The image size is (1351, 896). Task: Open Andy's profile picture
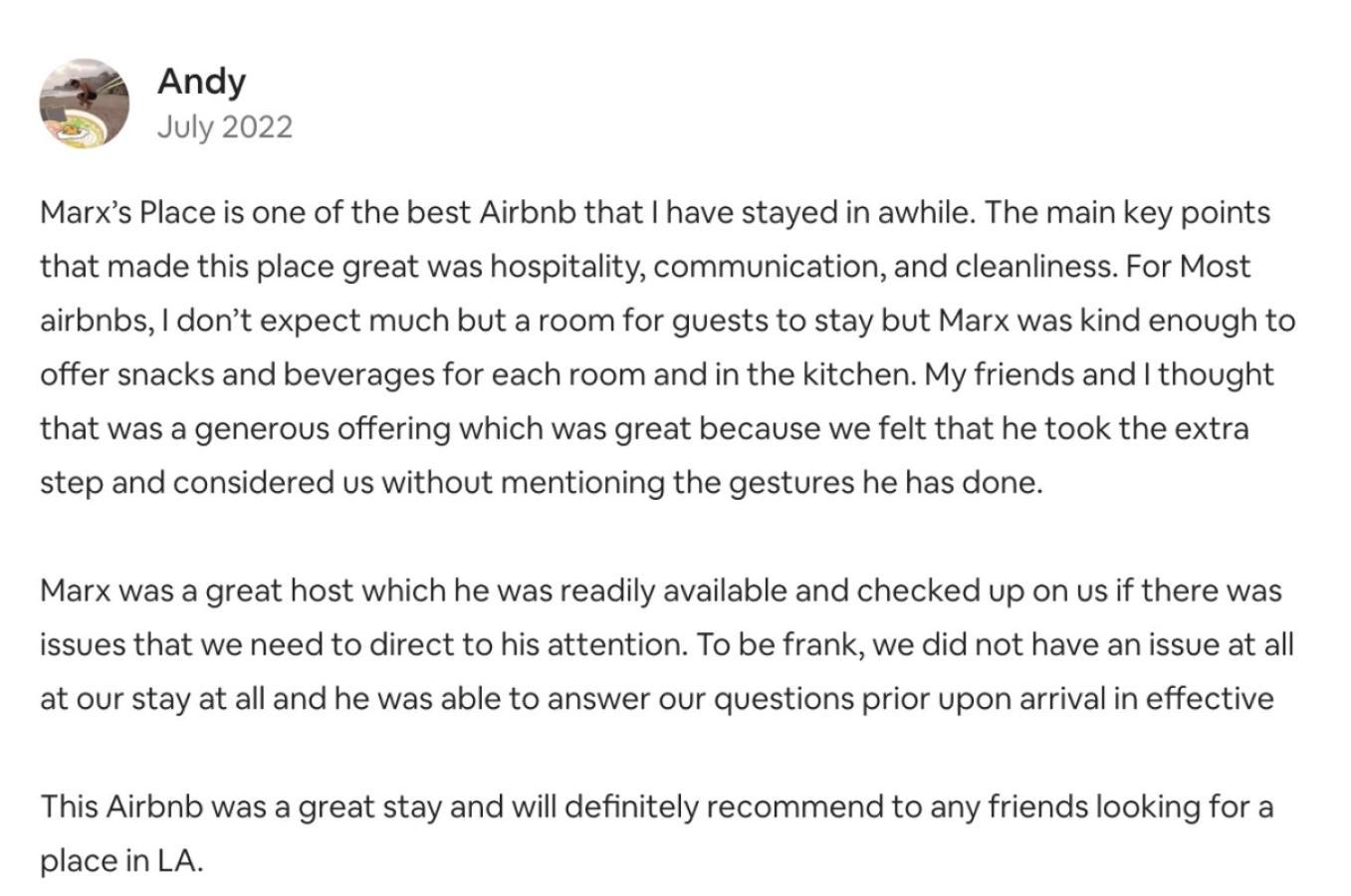pos(85,104)
